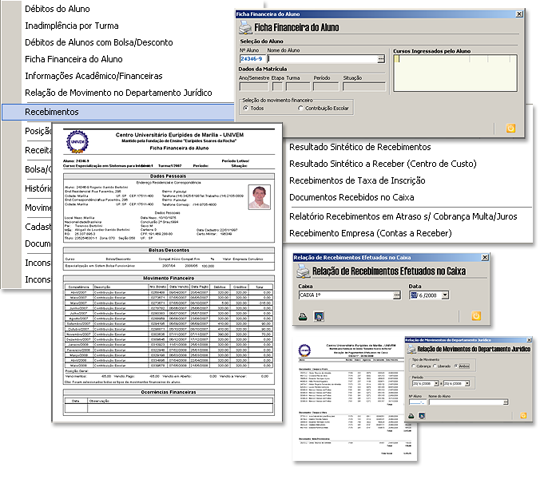The height and width of the screenshot is (479, 540).
Task: Select Recebimento Empresa (Contas a Receber)
Action: (370, 233)
